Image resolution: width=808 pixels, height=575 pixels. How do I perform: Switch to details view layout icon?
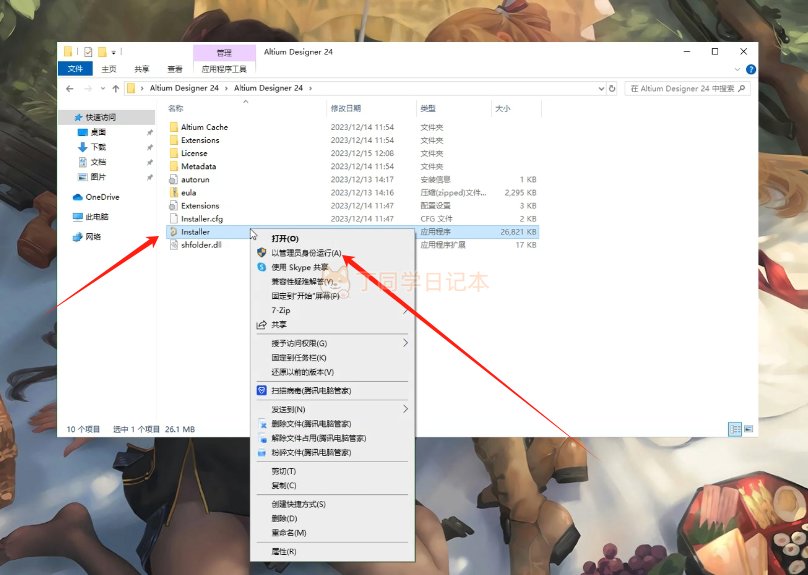coord(735,429)
